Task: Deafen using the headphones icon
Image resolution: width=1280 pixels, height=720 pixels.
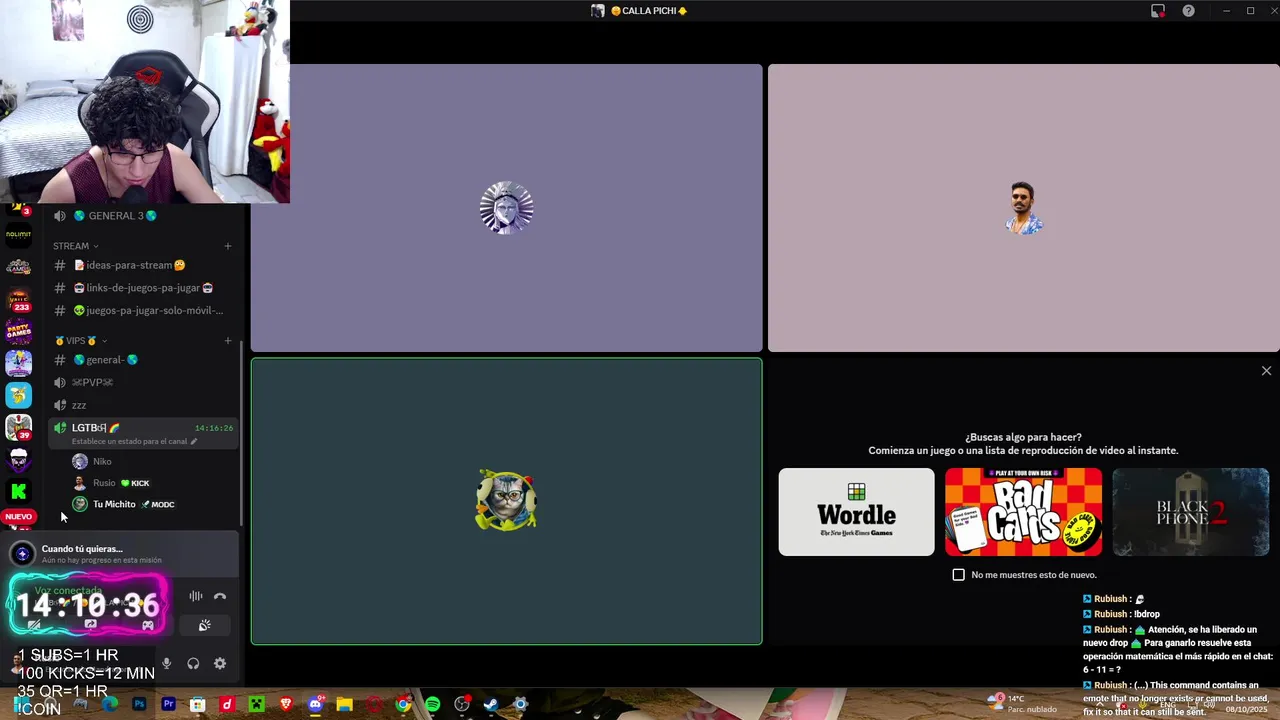Action: 193,664
